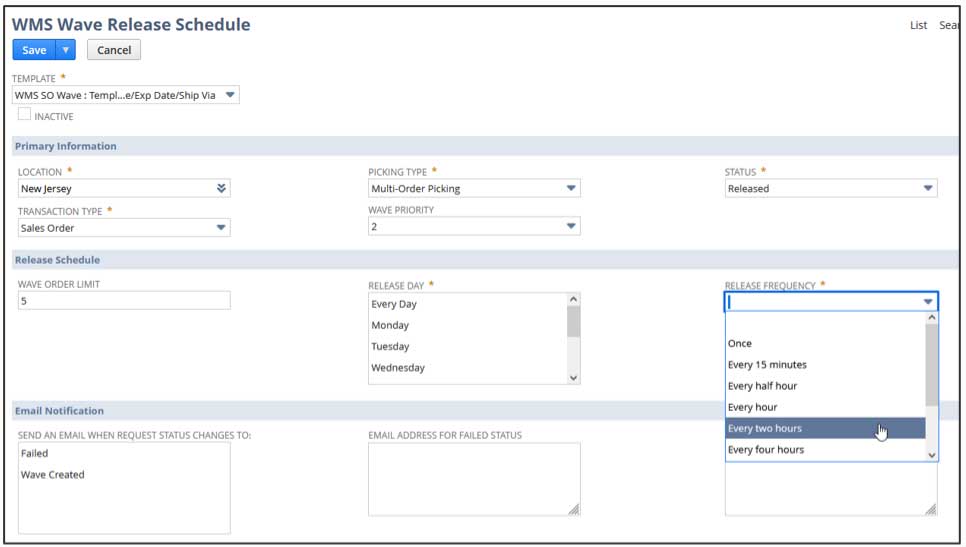
Task: Open the Picking Type dropdown
Action: pyautogui.click(x=571, y=188)
